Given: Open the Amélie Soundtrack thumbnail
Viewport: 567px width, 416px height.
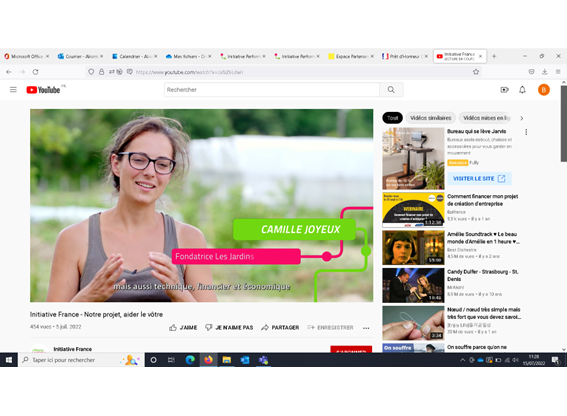Looking at the screenshot, I should coord(413,248).
